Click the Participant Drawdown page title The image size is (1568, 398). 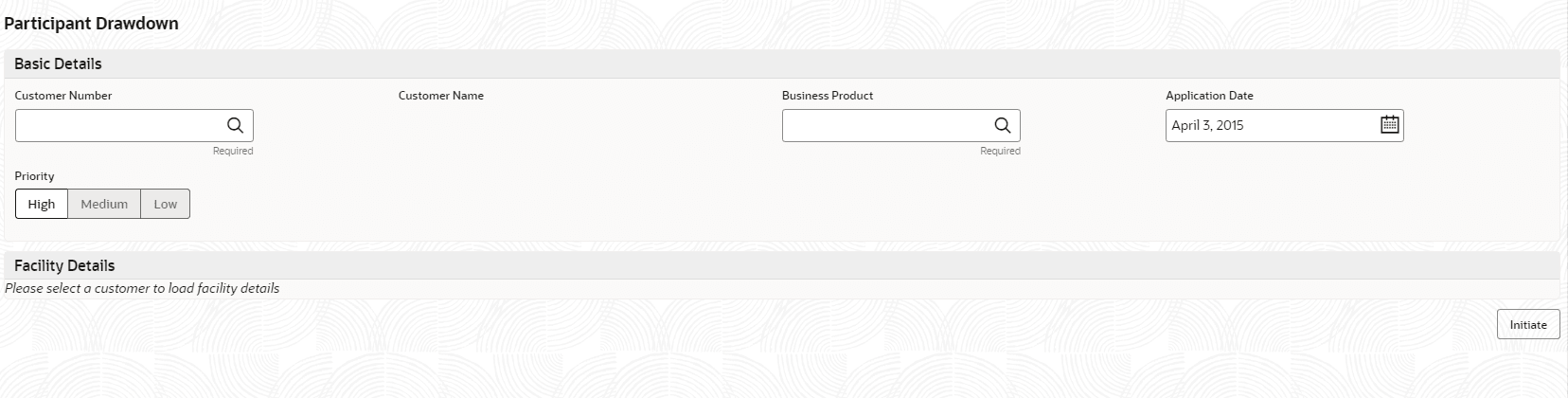coord(92,24)
